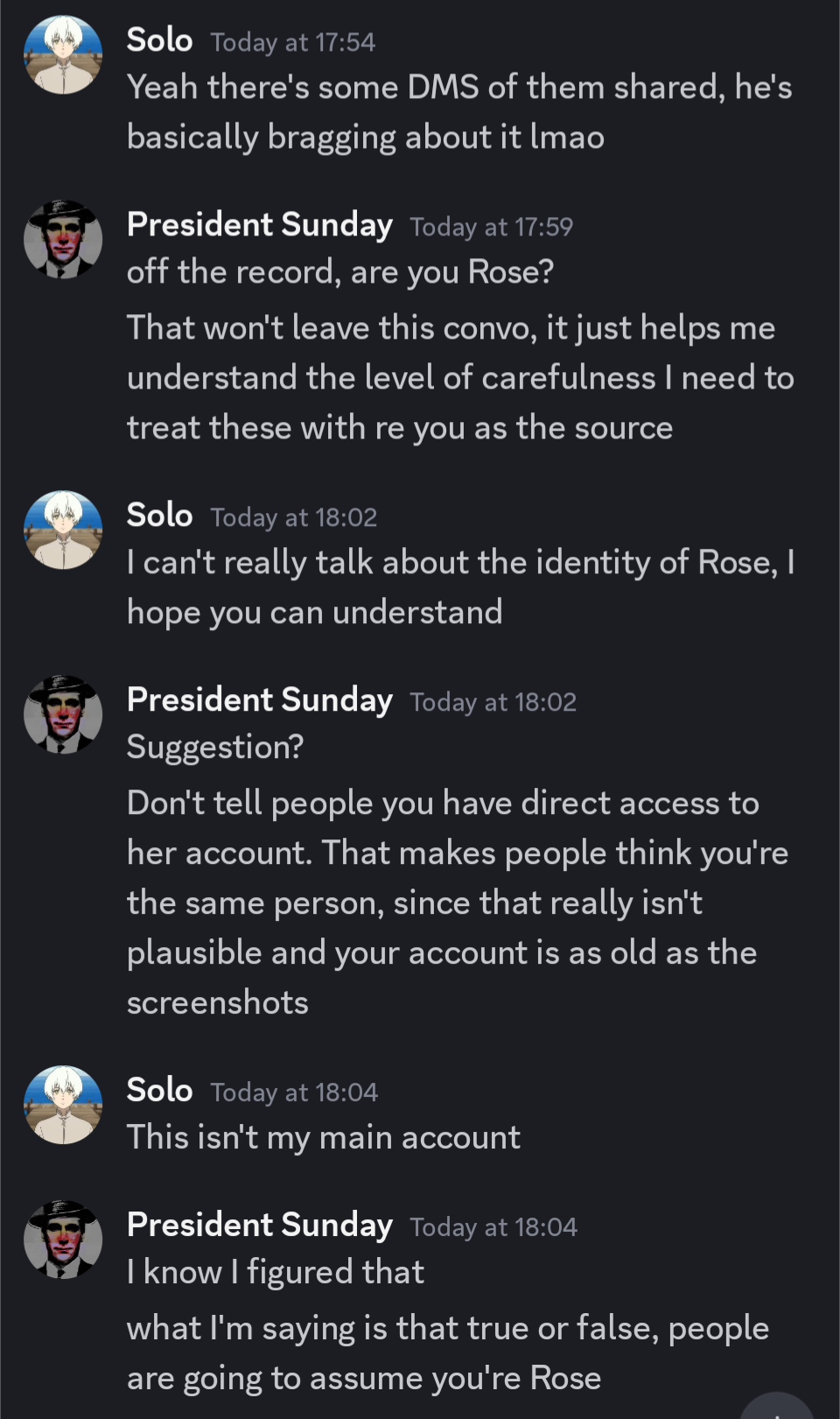Screen dimensions: 840x1419
Task: Open President Sunday's avatar on 17:59 message
Action: pos(63,239)
